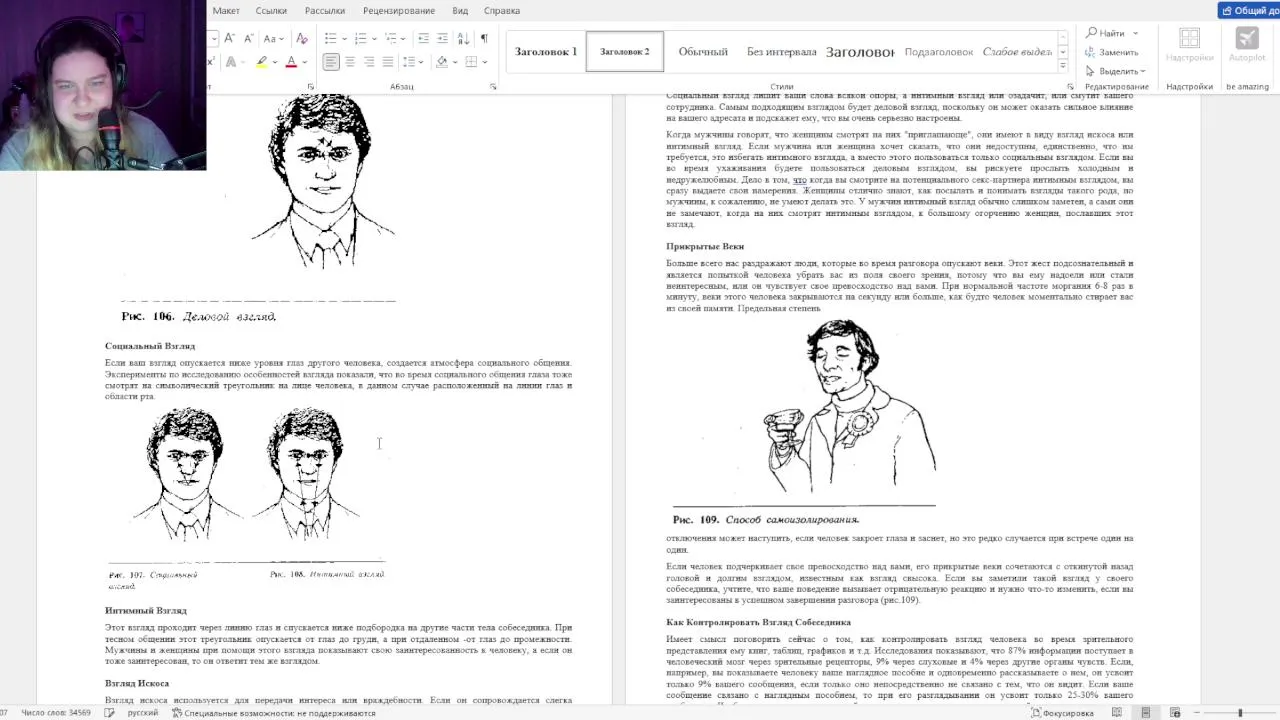
Task: Click the Общий доступ share button
Action: (1249, 11)
